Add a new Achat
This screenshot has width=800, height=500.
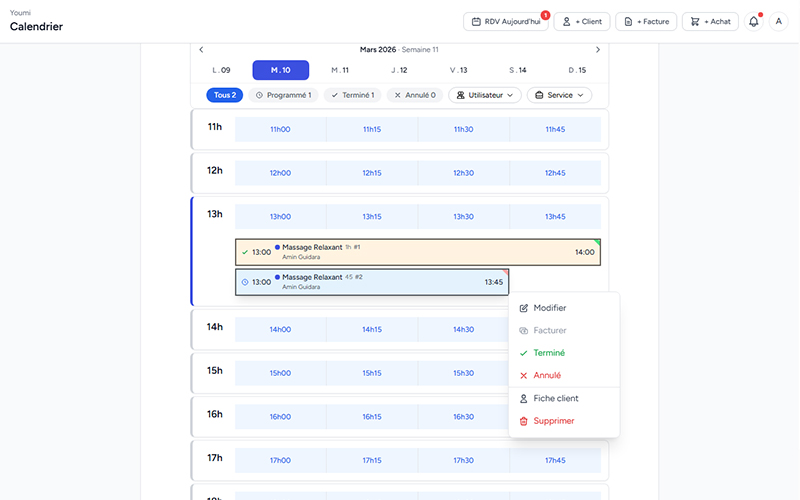710,21
